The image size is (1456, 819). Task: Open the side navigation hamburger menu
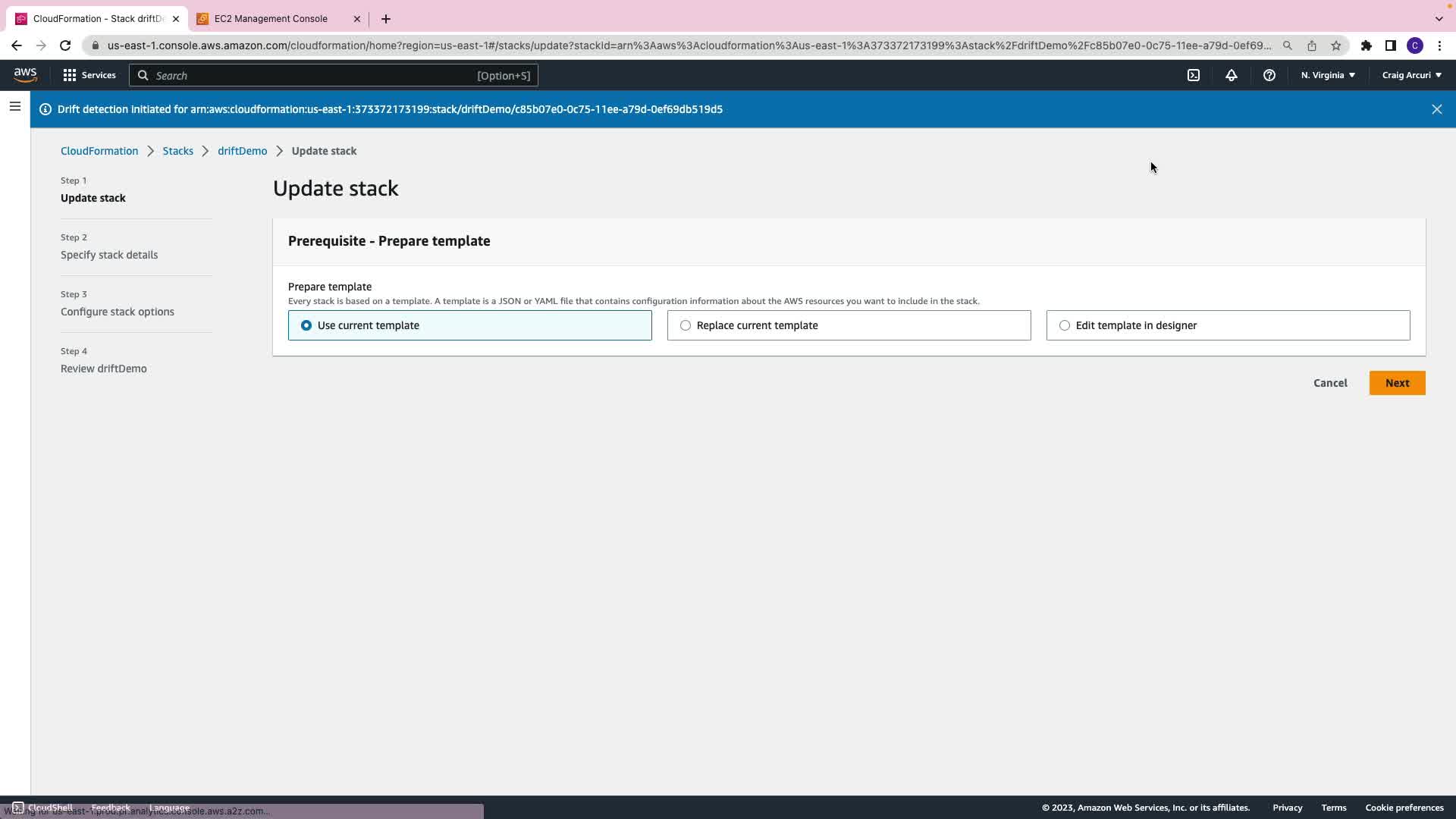[x=15, y=107]
